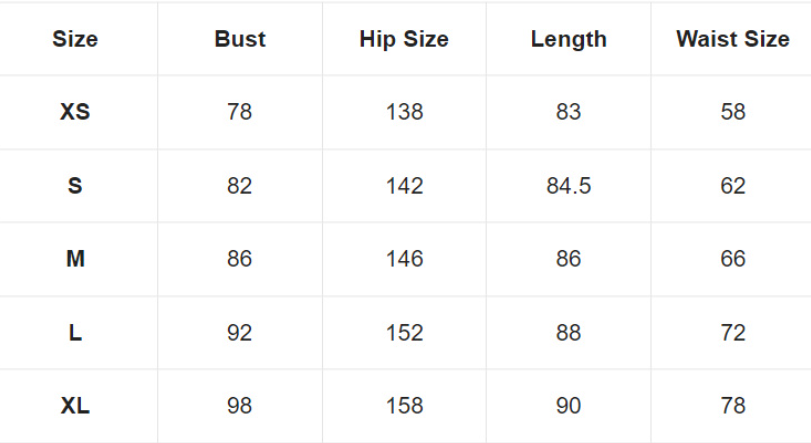Click the XL waist size value 78
The height and width of the screenshot is (443, 811).
(733, 406)
